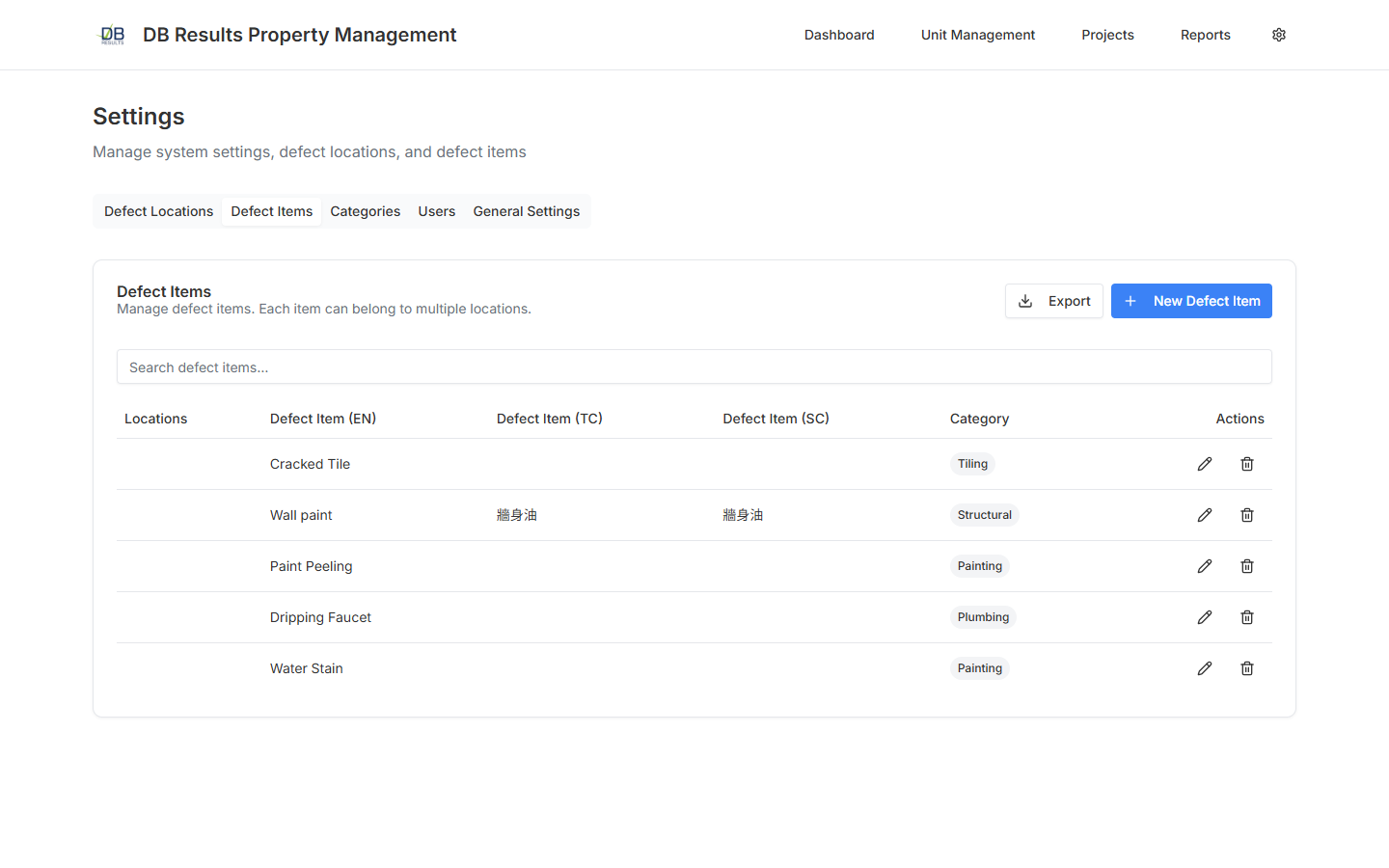Screen dimensions: 1389x868
Task: Open settings via the gear icon
Action: [x=1279, y=35]
